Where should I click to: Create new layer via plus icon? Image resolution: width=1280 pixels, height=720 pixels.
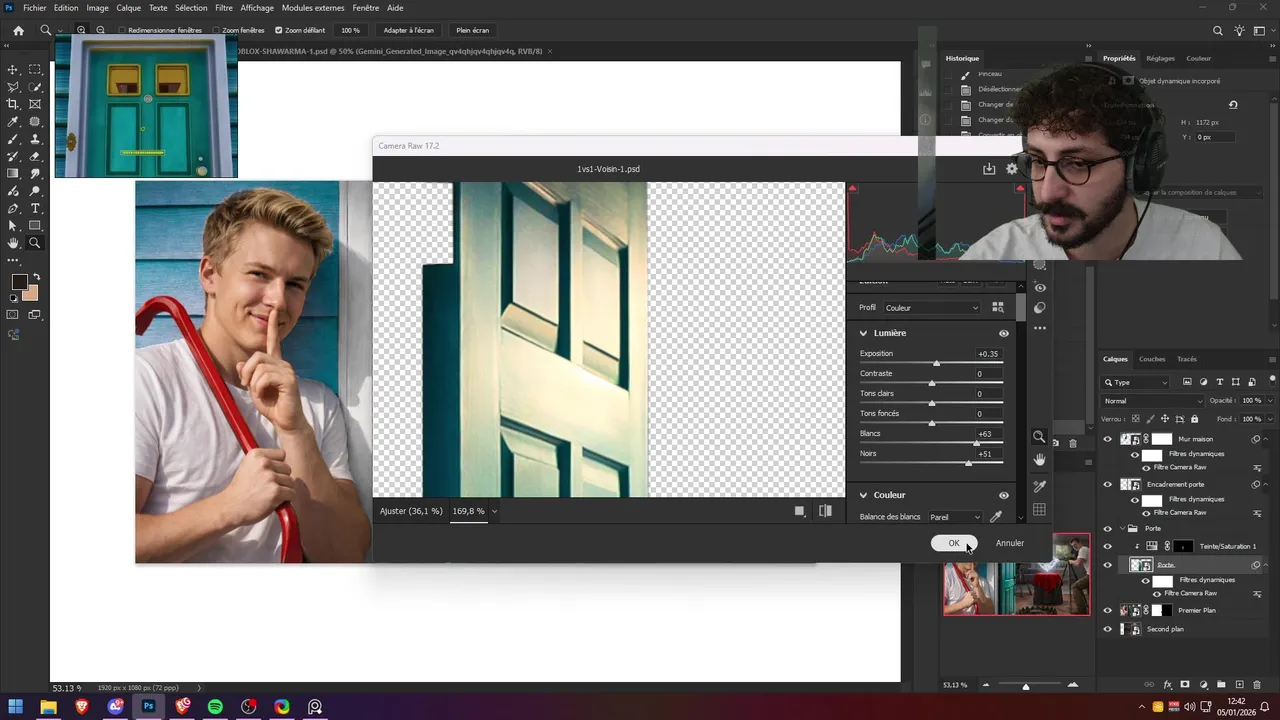tap(1239, 685)
